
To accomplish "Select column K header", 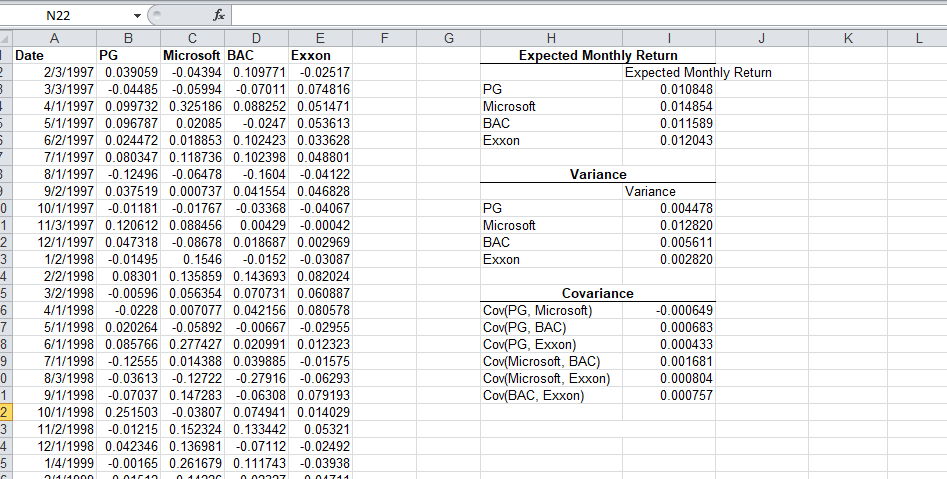I will click(x=849, y=39).
